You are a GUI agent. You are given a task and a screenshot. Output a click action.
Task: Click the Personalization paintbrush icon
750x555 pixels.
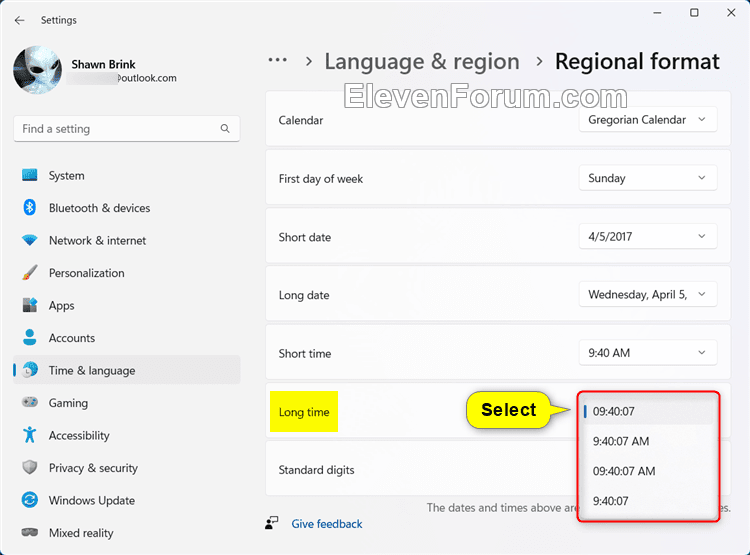coord(30,273)
